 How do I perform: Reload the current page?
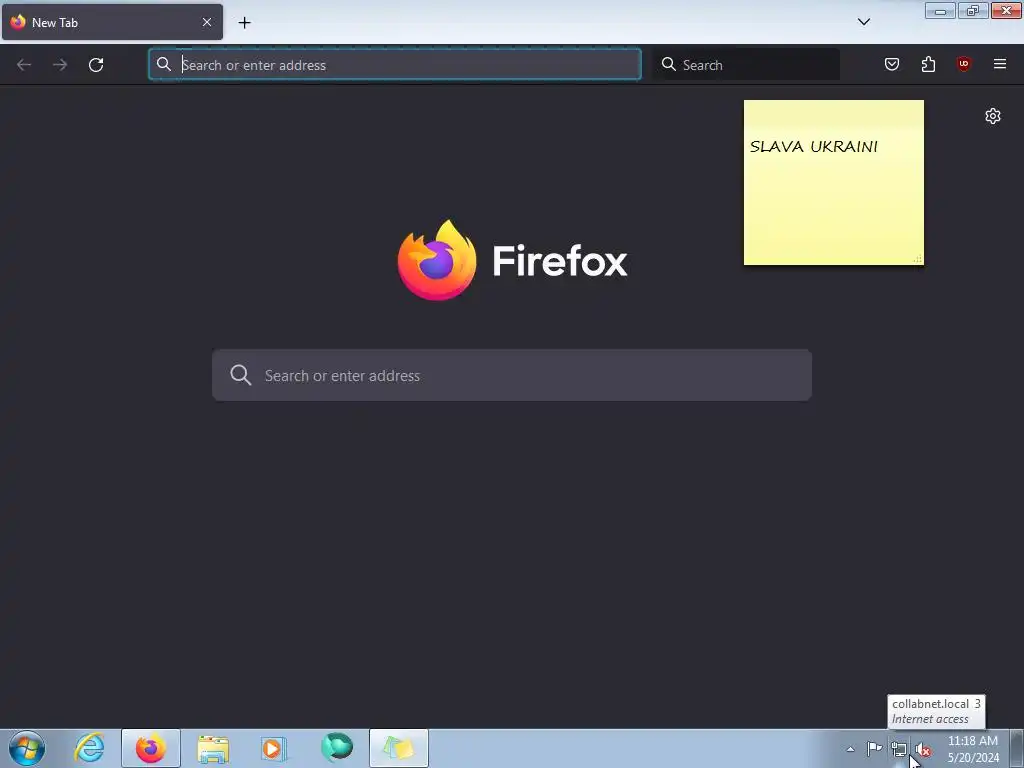click(x=96, y=65)
